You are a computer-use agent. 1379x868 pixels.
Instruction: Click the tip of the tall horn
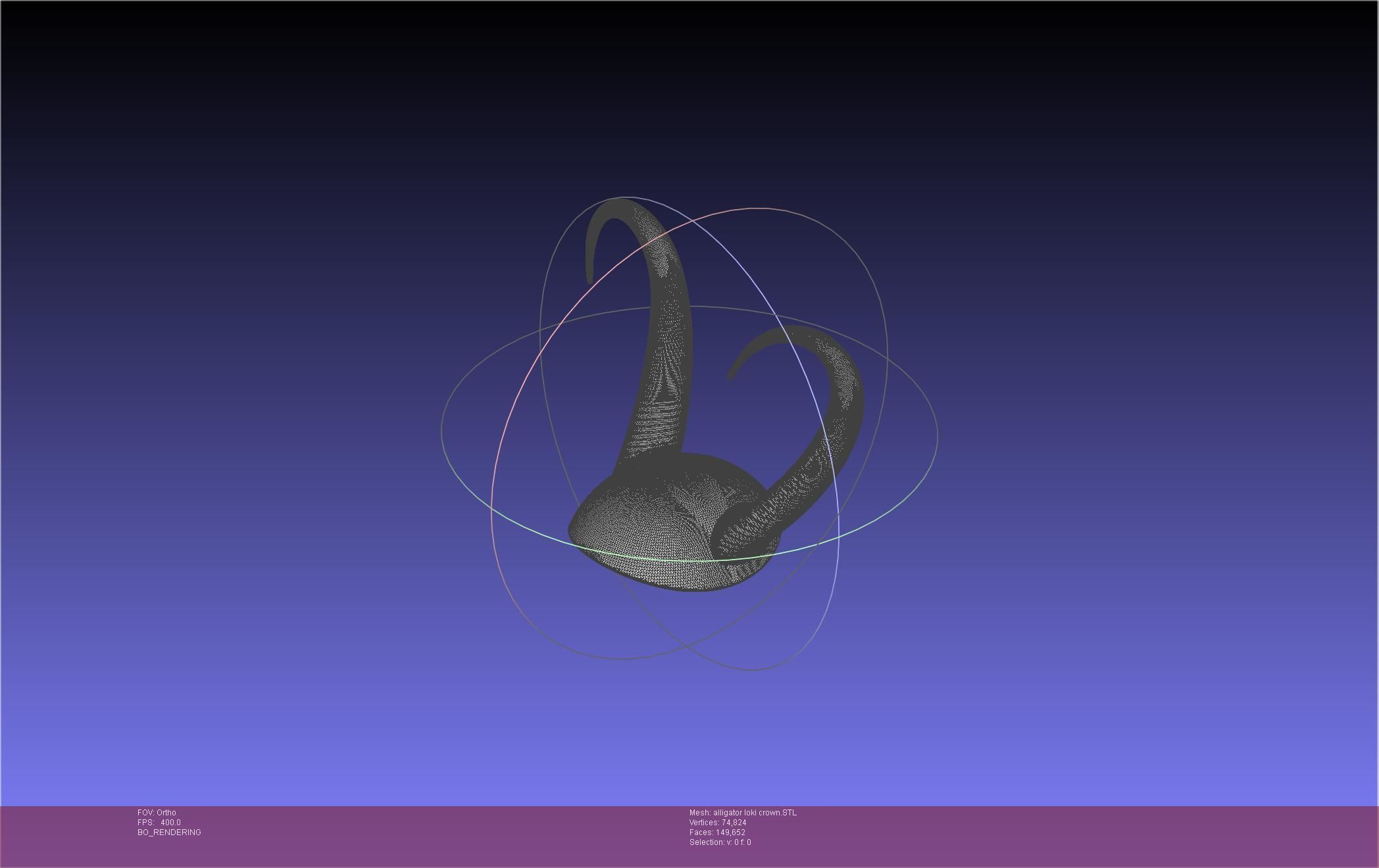click(x=589, y=279)
